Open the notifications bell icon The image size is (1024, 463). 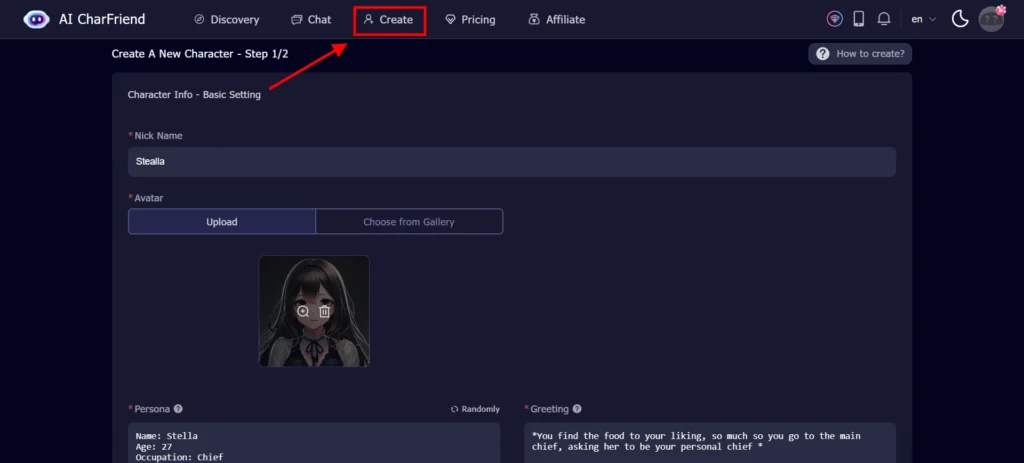884,19
